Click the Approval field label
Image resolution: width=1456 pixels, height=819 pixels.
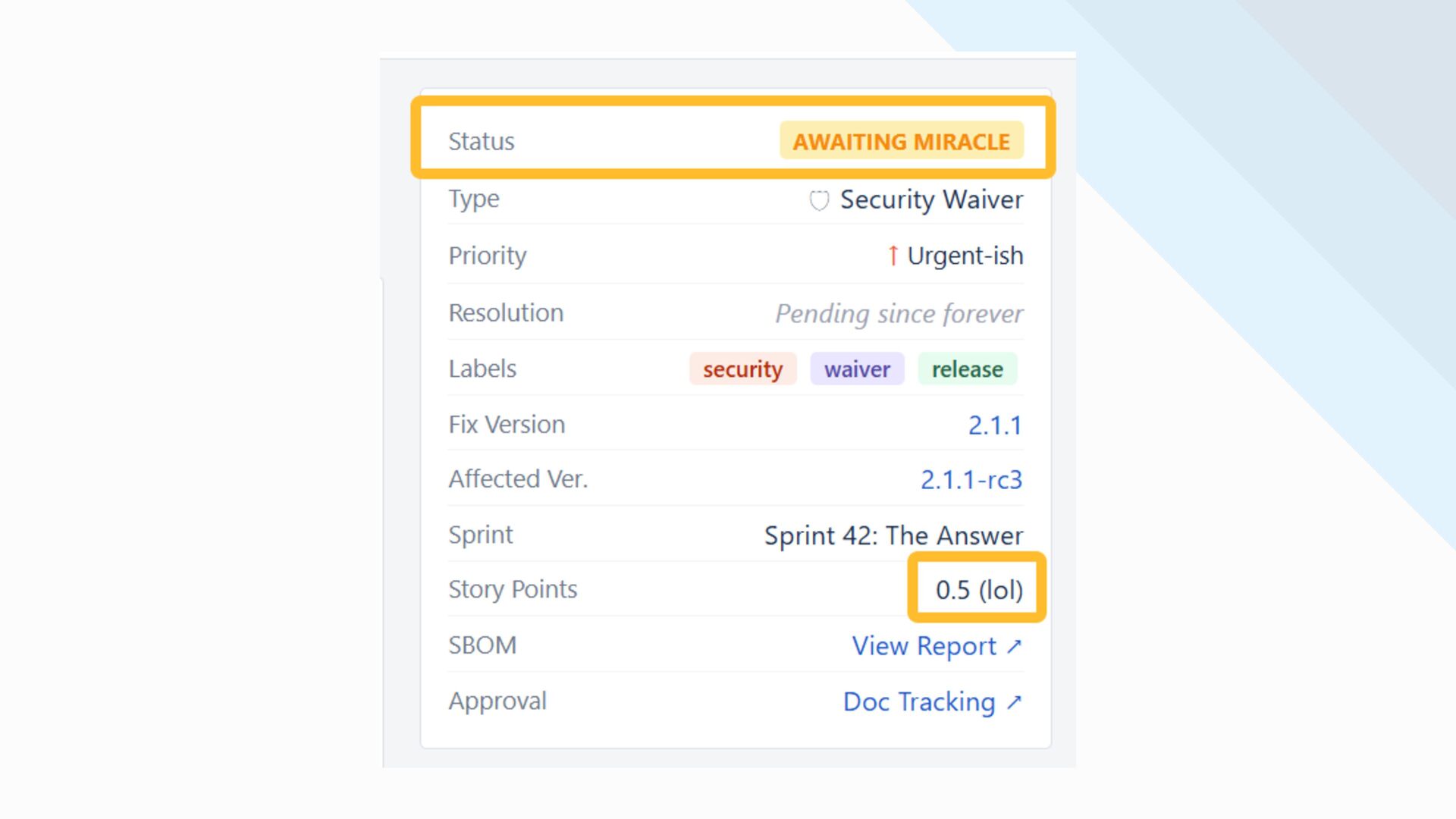tap(497, 701)
